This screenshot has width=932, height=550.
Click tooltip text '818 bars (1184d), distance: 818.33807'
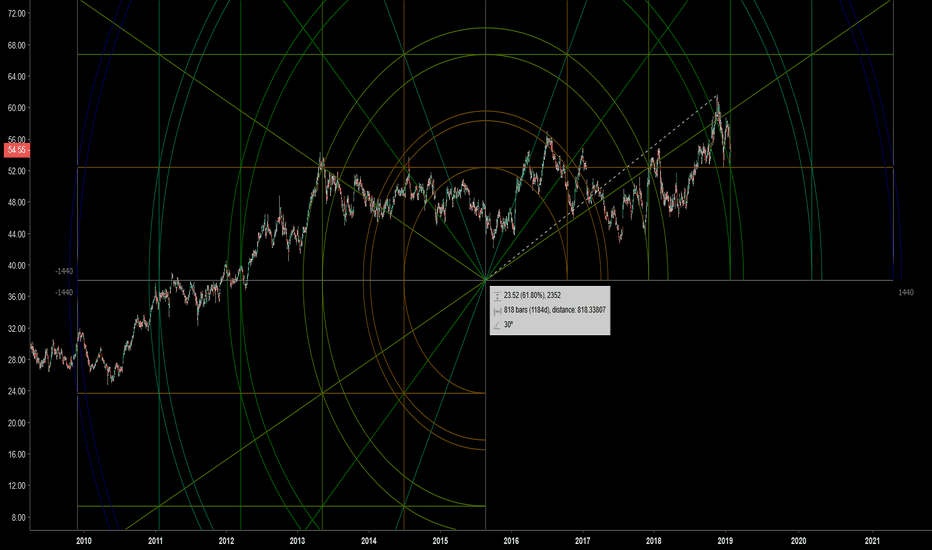(x=555, y=310)
